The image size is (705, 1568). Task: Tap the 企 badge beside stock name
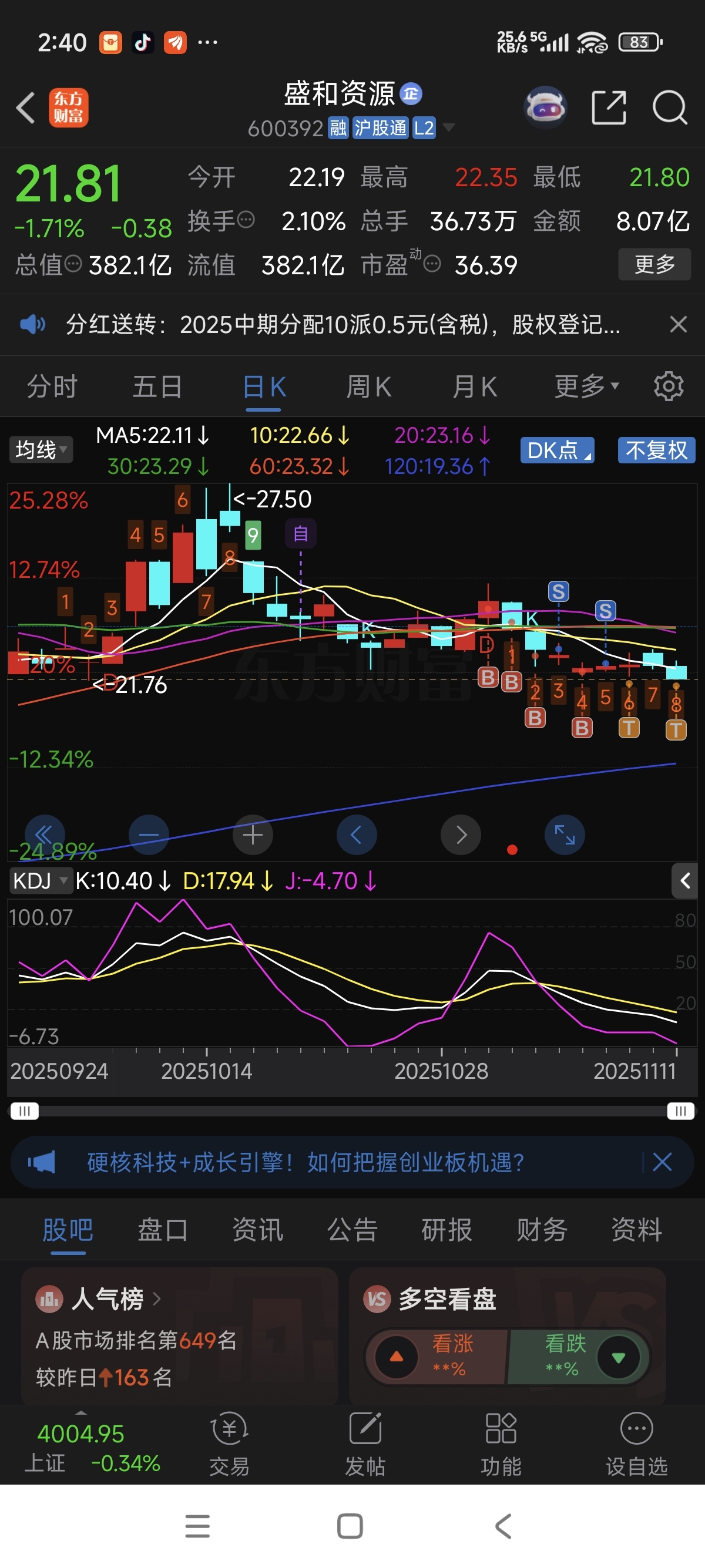click(x=411, y=94)
